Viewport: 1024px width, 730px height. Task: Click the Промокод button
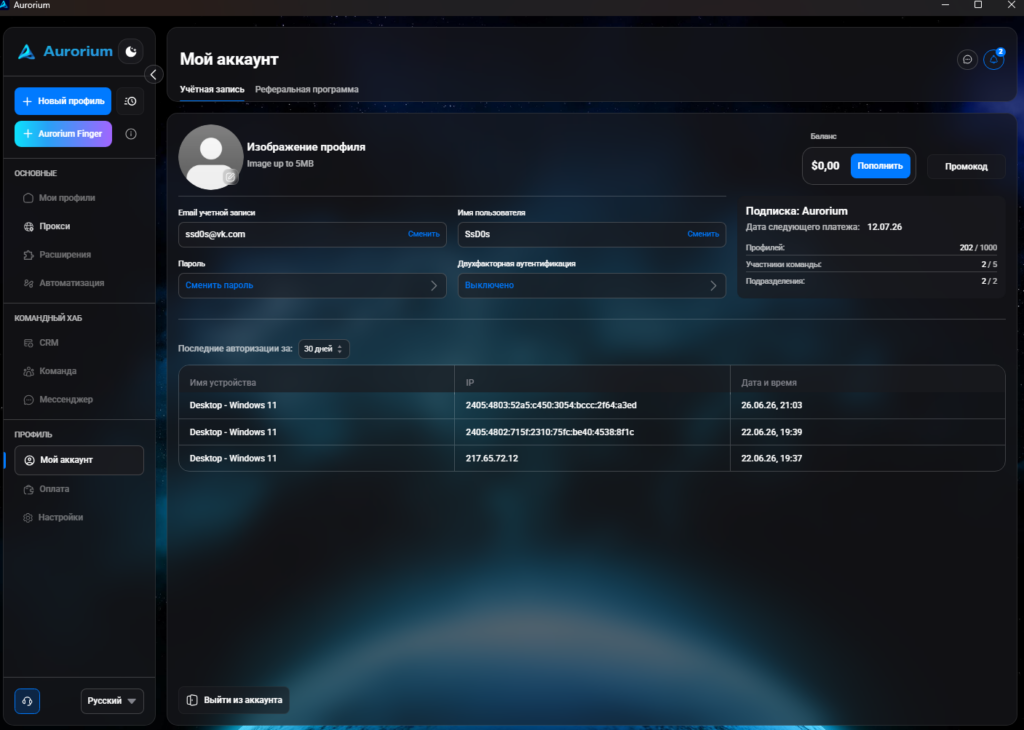(967, 167)
